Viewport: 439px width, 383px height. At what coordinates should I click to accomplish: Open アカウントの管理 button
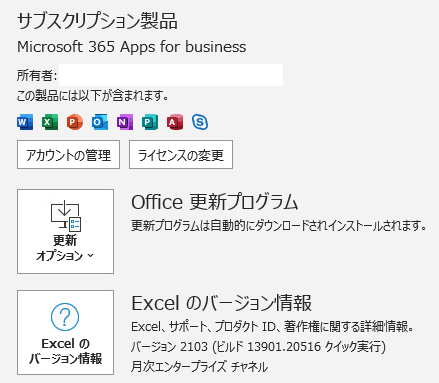pyautogui.click(x=68, y=155)
